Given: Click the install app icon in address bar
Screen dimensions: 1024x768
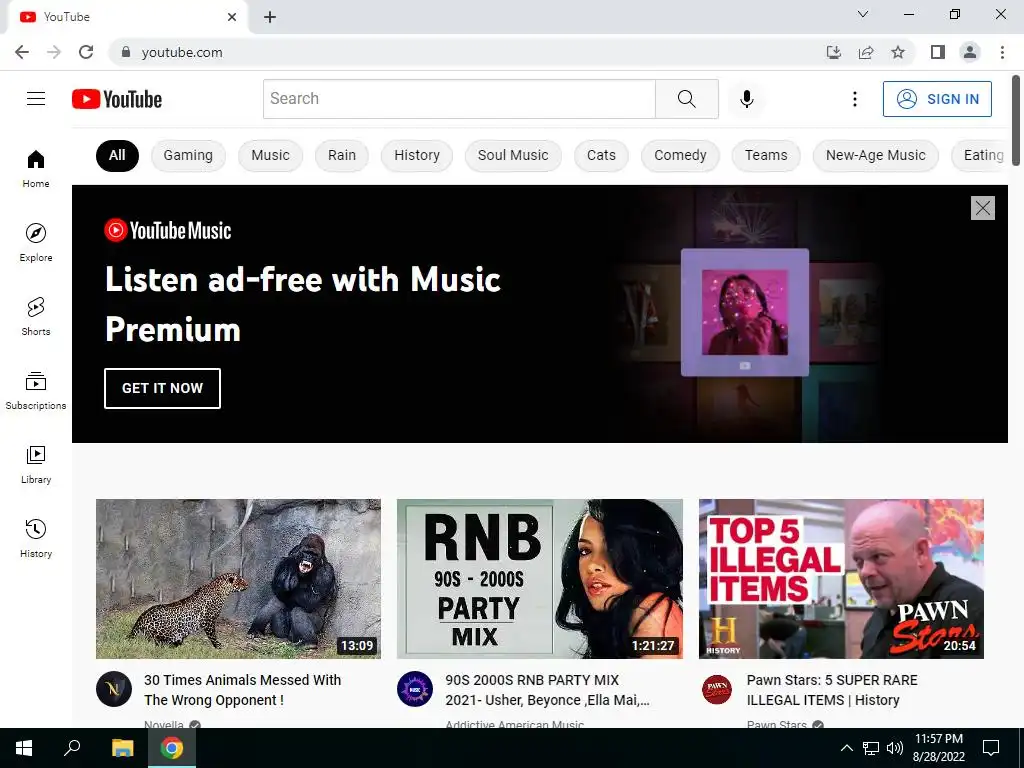Looking at the screenshot, I should pyautogui.click(x=833, y=52).
